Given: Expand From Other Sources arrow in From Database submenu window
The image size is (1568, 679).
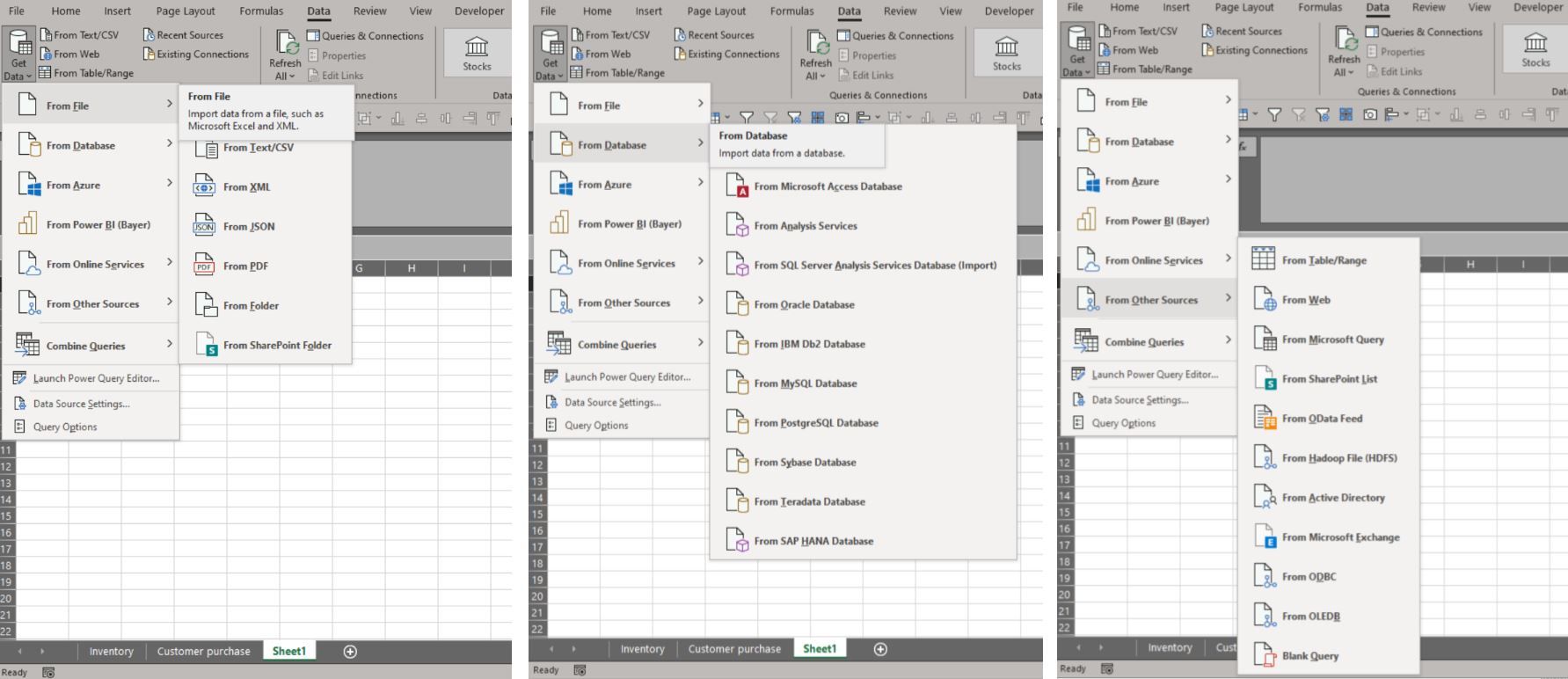Looking at the screenshot, I should (x=701, y=301).
